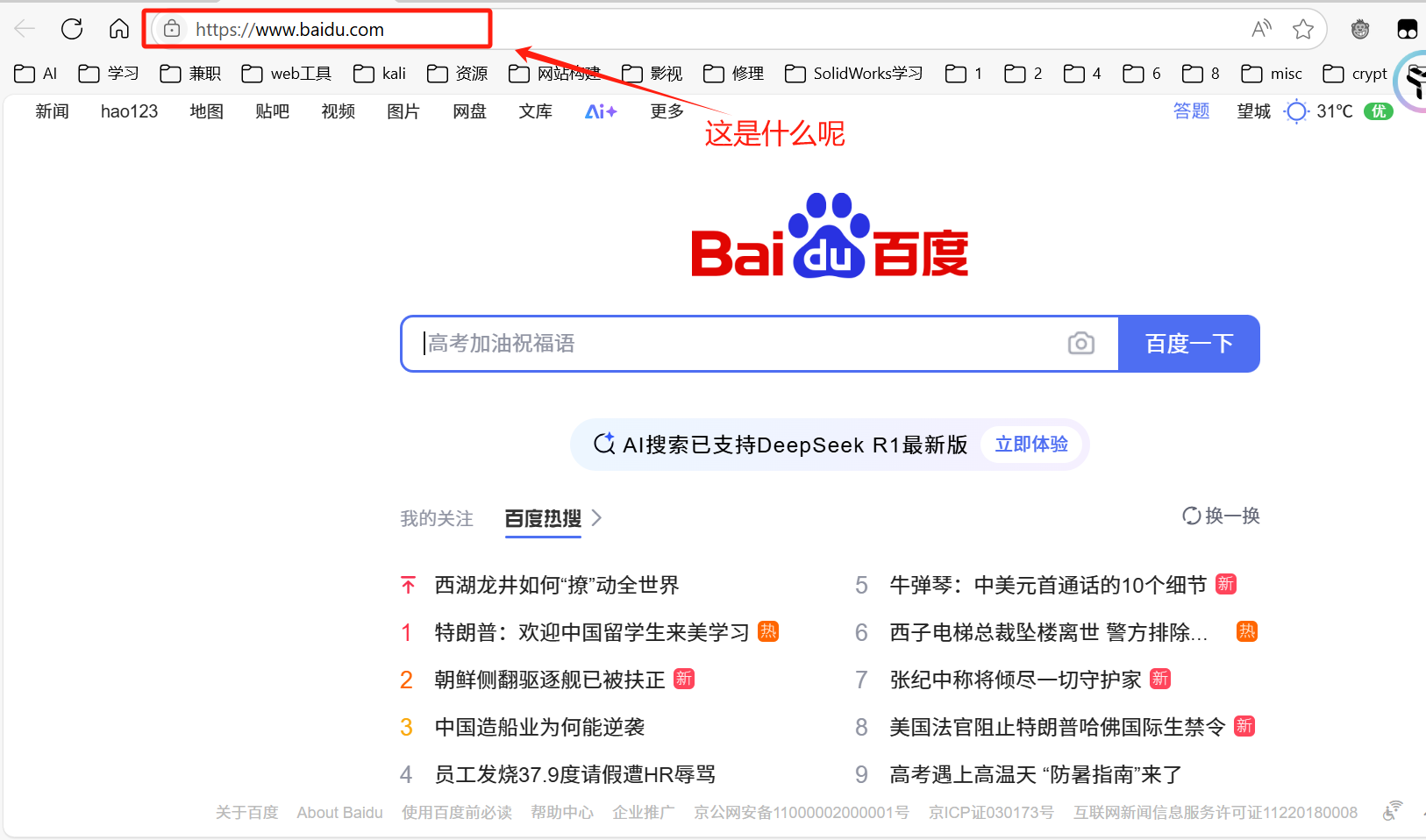Click the About Baidu footer link

[339, 813]
